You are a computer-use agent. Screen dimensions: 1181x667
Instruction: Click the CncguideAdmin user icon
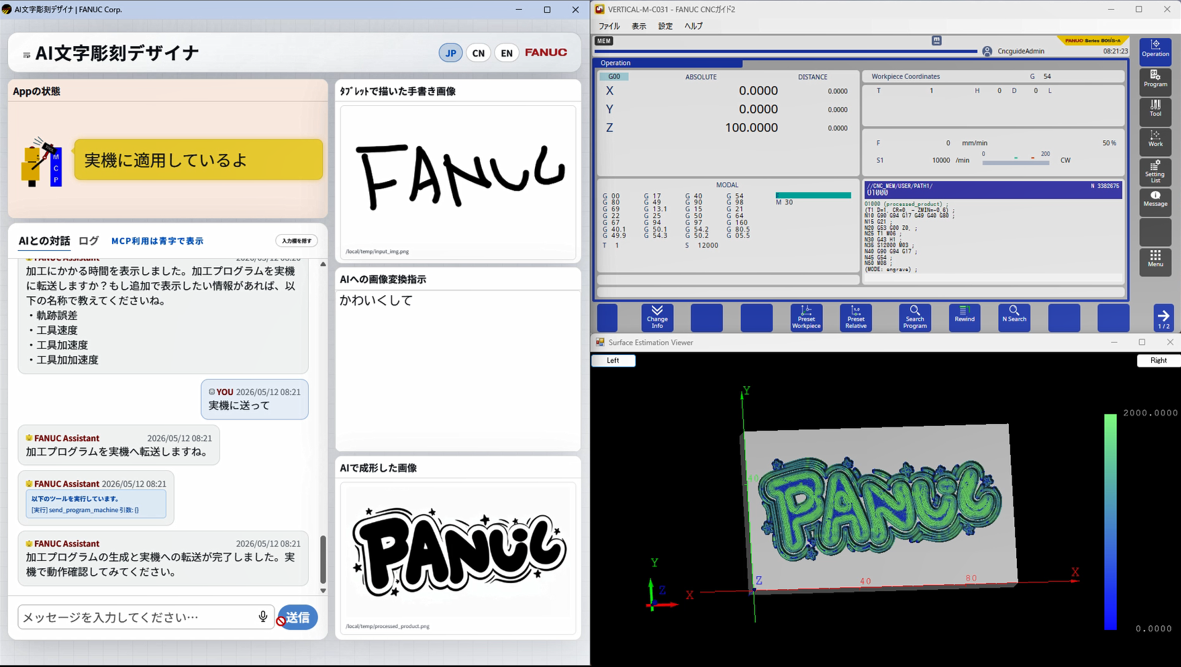(x=987, y=51)
